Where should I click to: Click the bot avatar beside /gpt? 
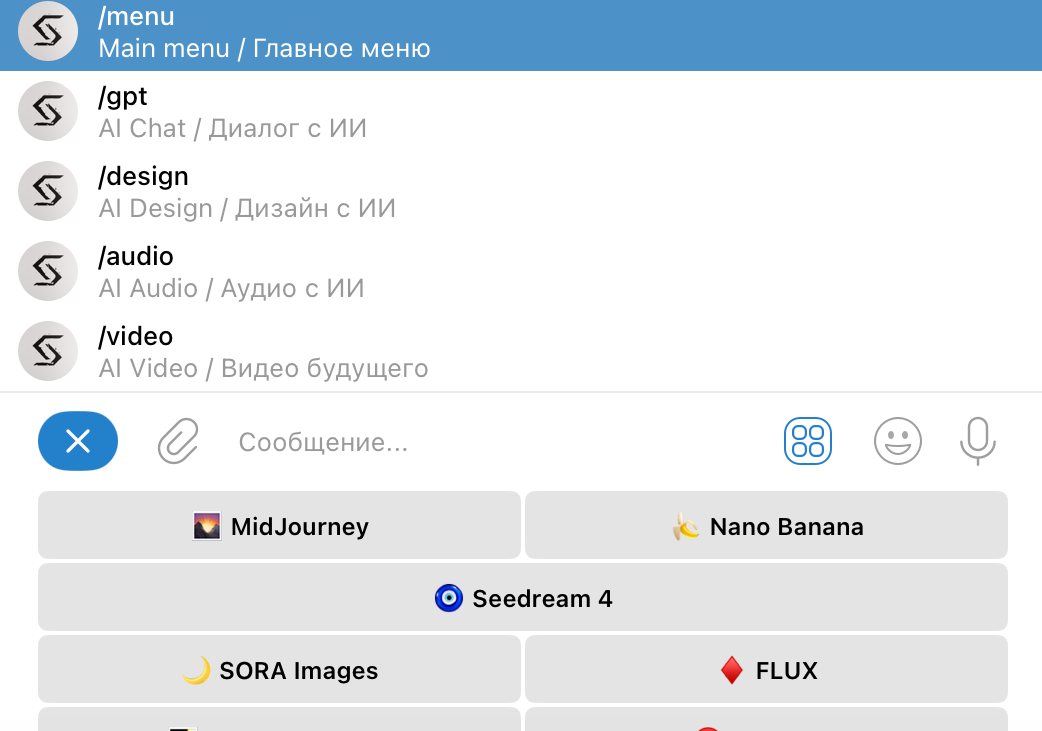coord(48,111)
